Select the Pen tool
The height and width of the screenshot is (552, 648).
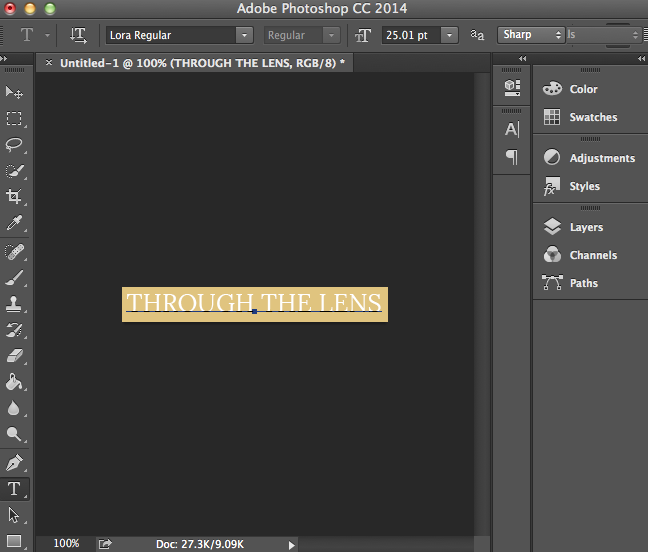pyautogui.click(x=14, y=463)
